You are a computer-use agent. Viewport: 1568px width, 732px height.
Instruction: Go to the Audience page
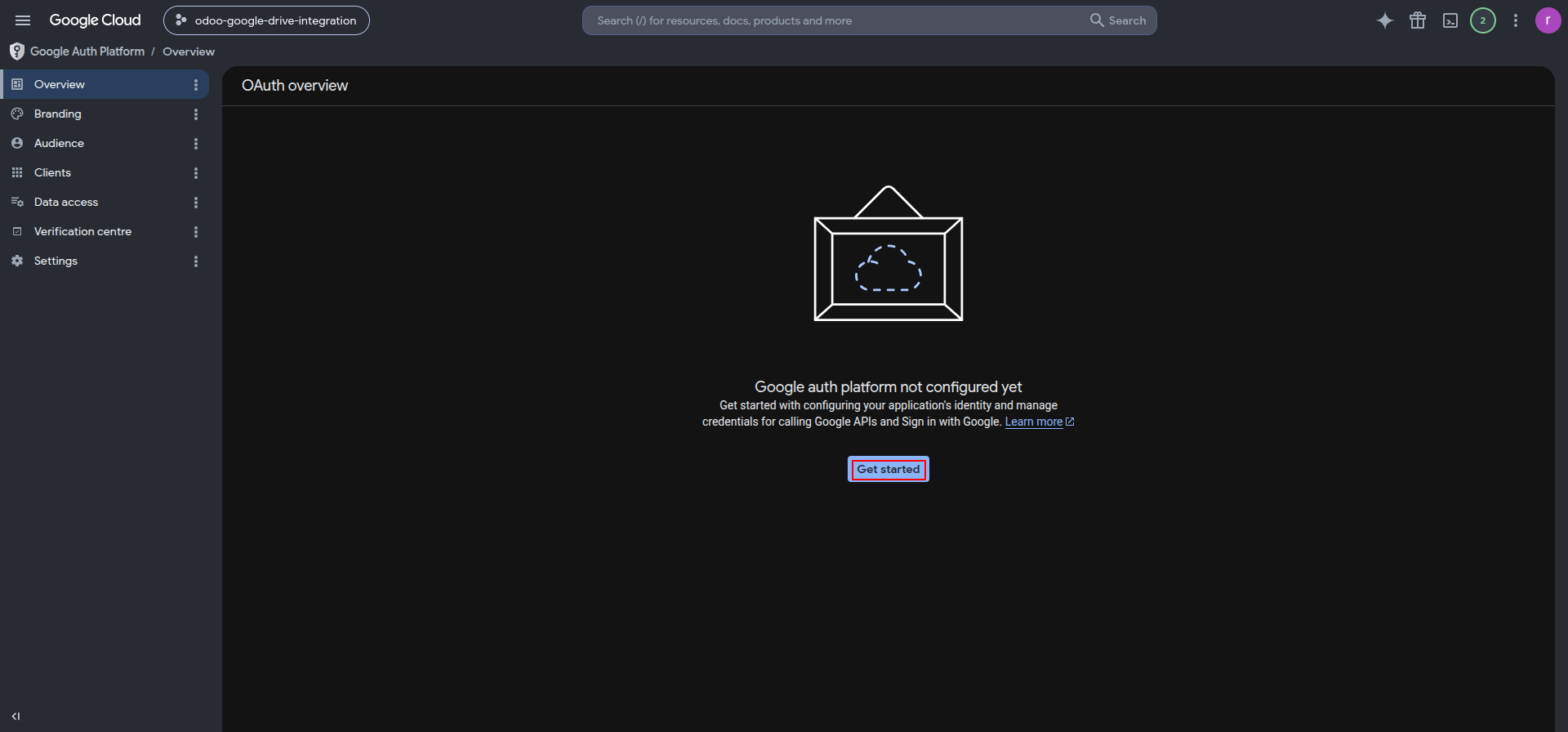(105, 143)
